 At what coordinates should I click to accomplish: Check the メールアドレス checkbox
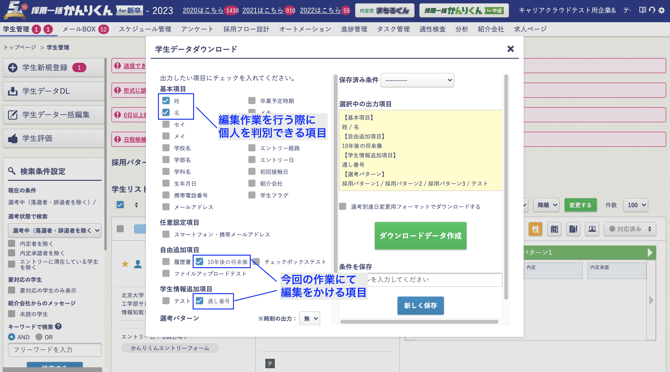[x=166, y=207]
